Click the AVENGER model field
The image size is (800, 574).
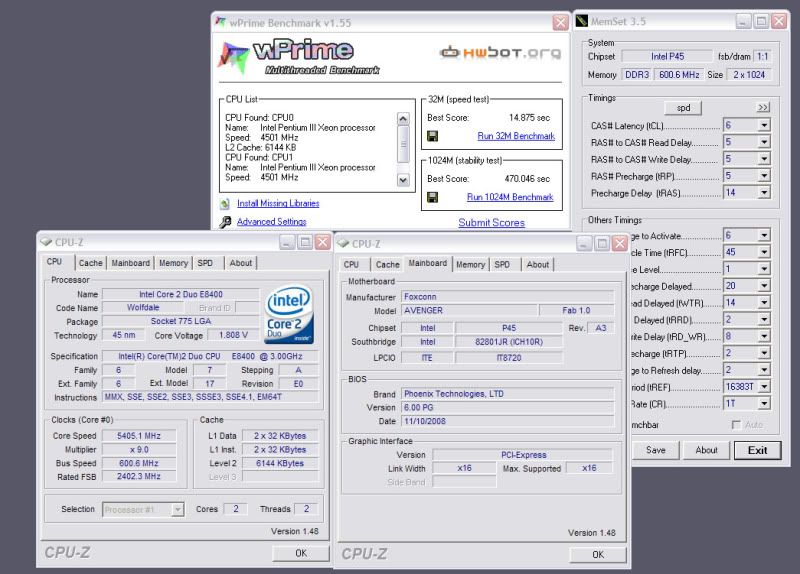tap(469, 310)
